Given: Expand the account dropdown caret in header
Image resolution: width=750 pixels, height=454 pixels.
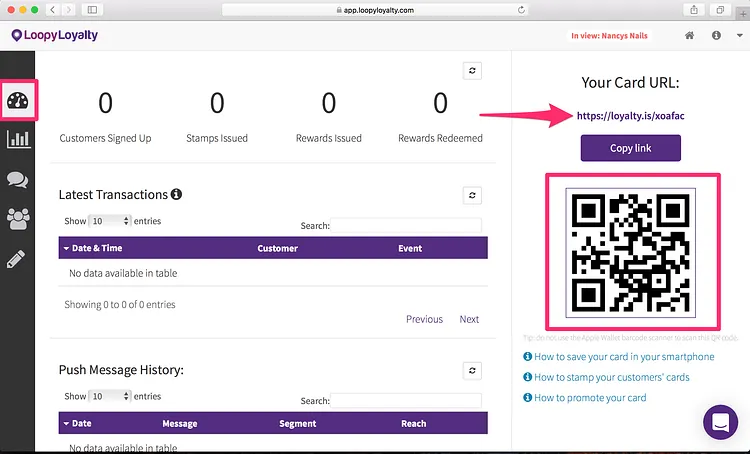Looking at the screenshot, I should 739,35.
